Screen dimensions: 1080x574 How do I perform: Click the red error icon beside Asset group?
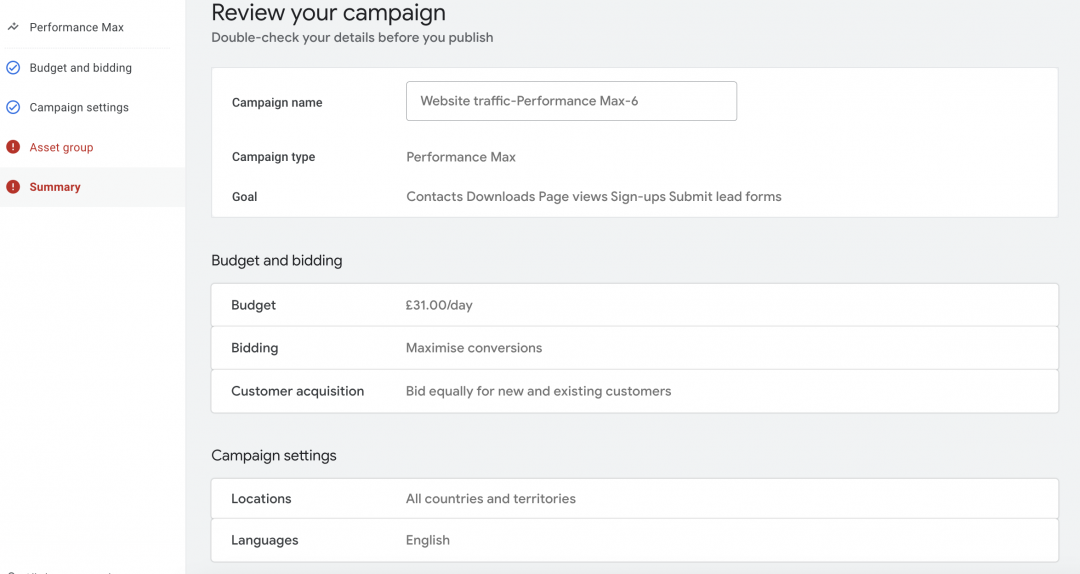(x=13, y=147)
